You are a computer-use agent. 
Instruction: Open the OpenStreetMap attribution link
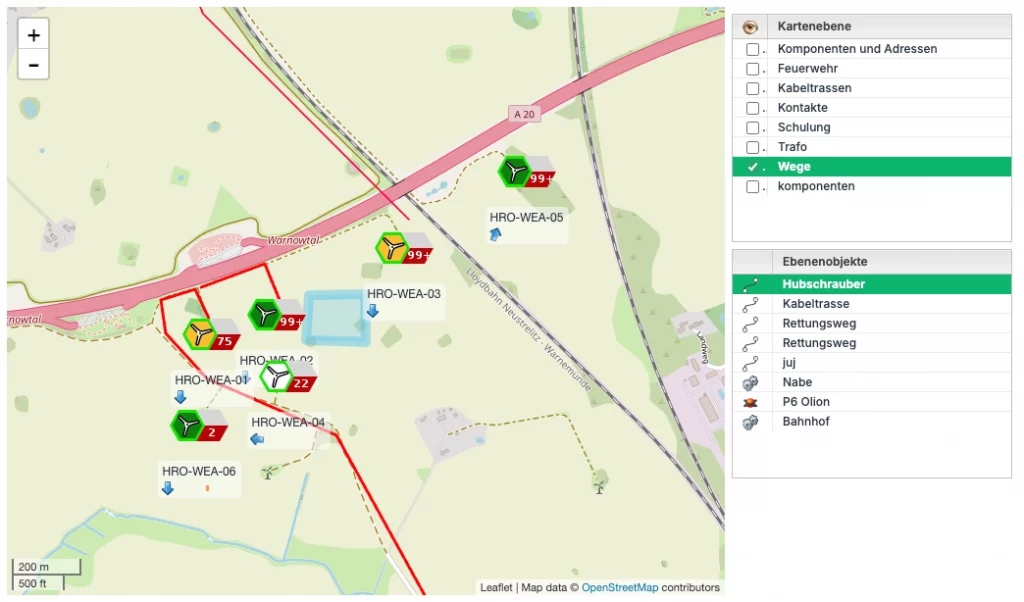click(x=620, y=588)
